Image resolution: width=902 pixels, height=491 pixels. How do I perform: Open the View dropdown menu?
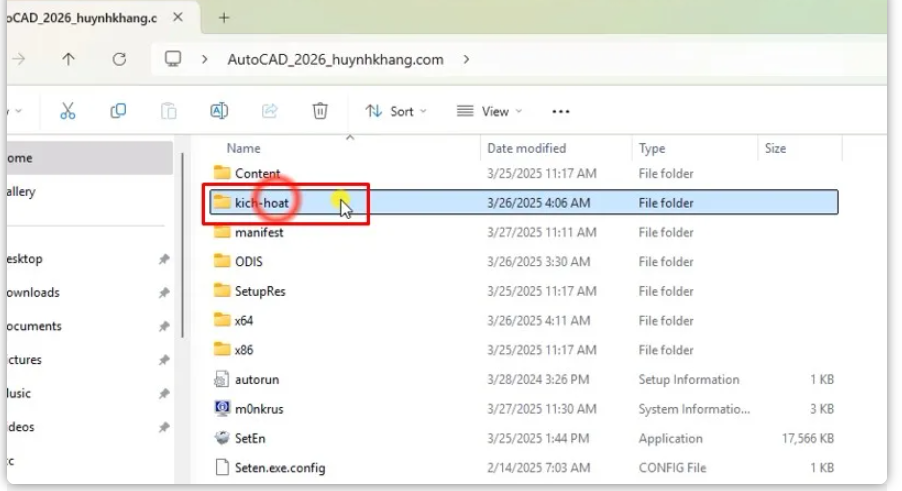click(x=487, y=111)
